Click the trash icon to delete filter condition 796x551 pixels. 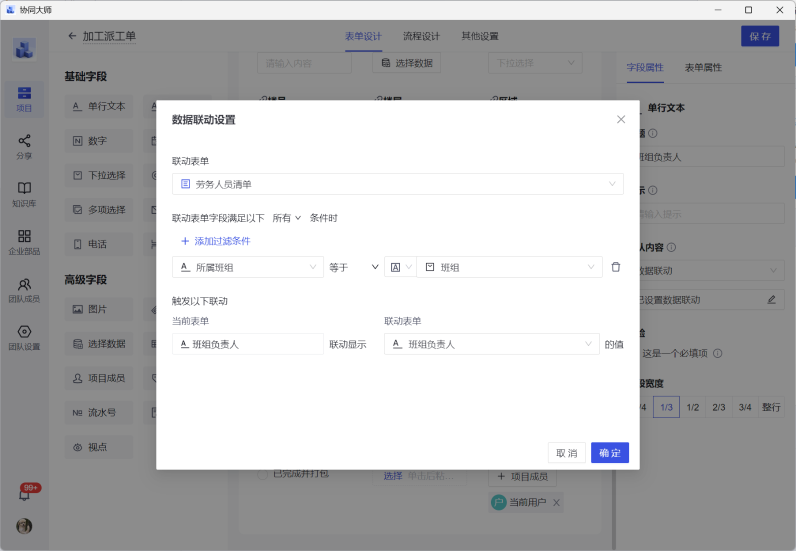tap(615, 267)
